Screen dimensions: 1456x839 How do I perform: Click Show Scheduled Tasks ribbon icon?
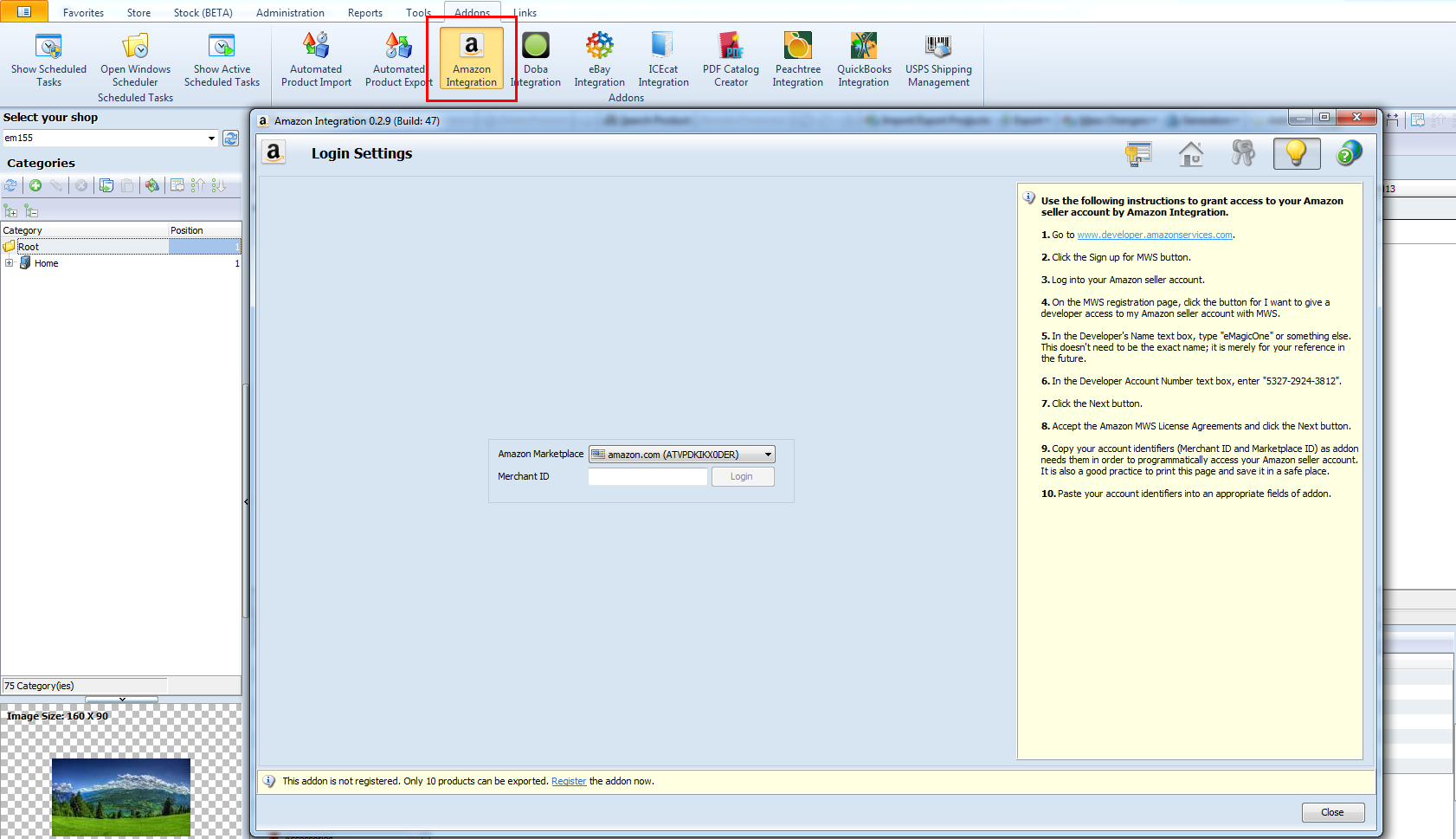48,59
